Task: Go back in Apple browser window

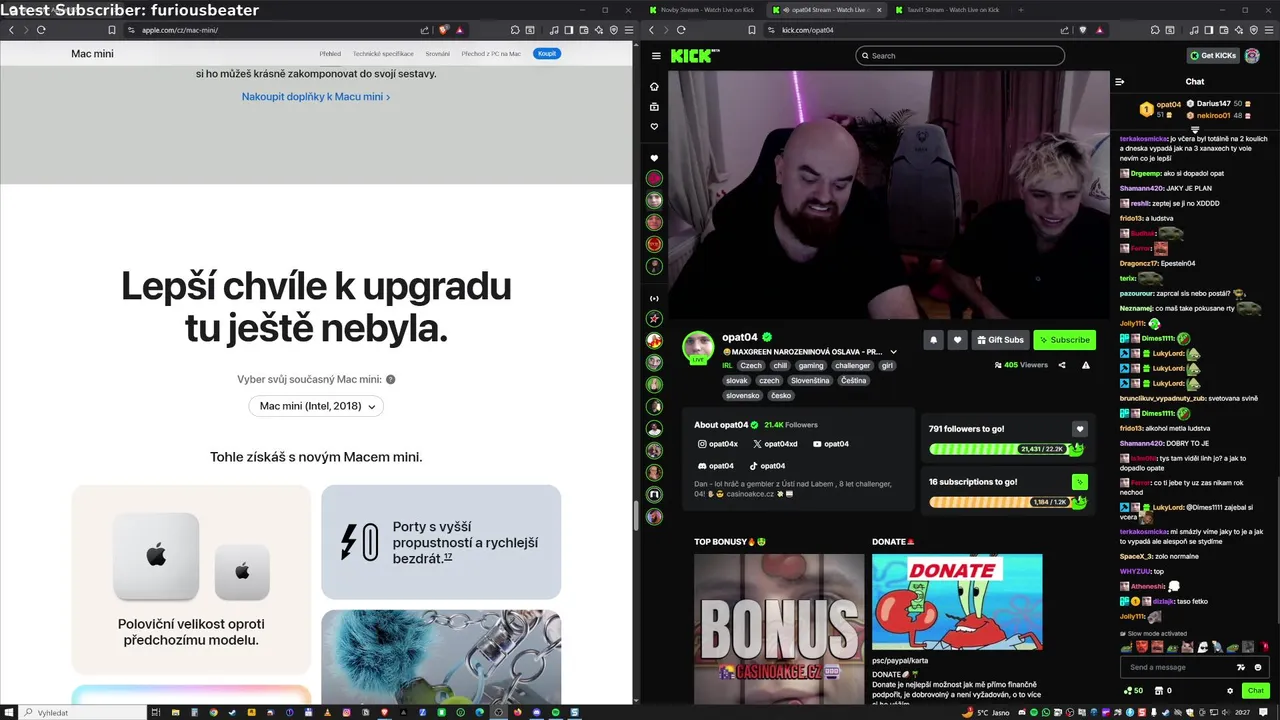Action: coord(11,30)
